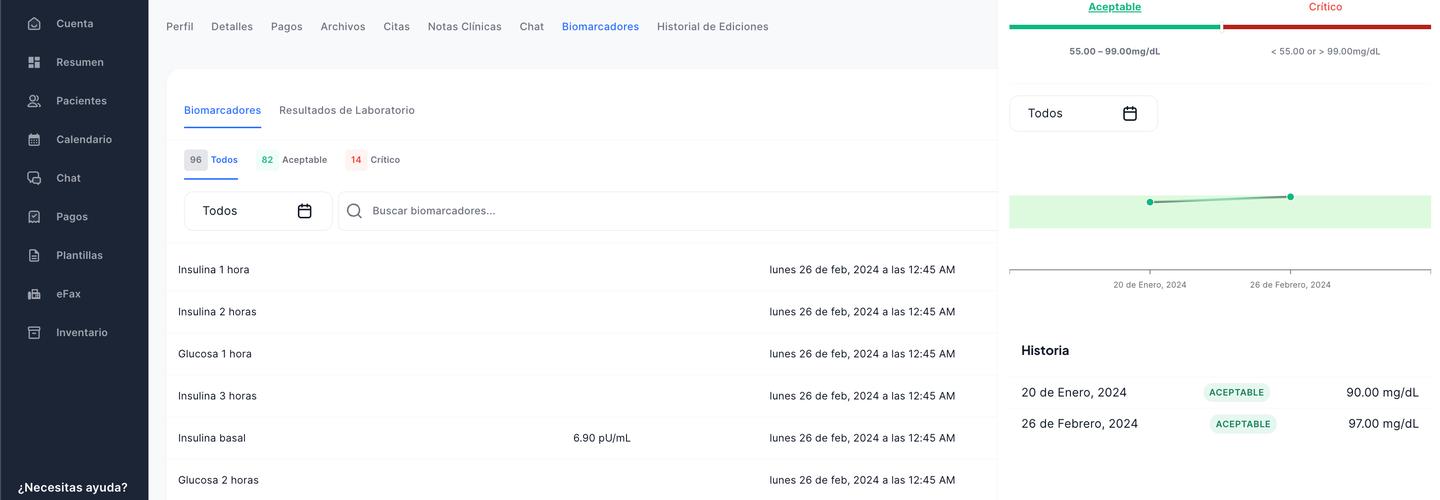Click the Cuenta icon in sidebar
The image size is (1440, 500).
coord(34,24)
